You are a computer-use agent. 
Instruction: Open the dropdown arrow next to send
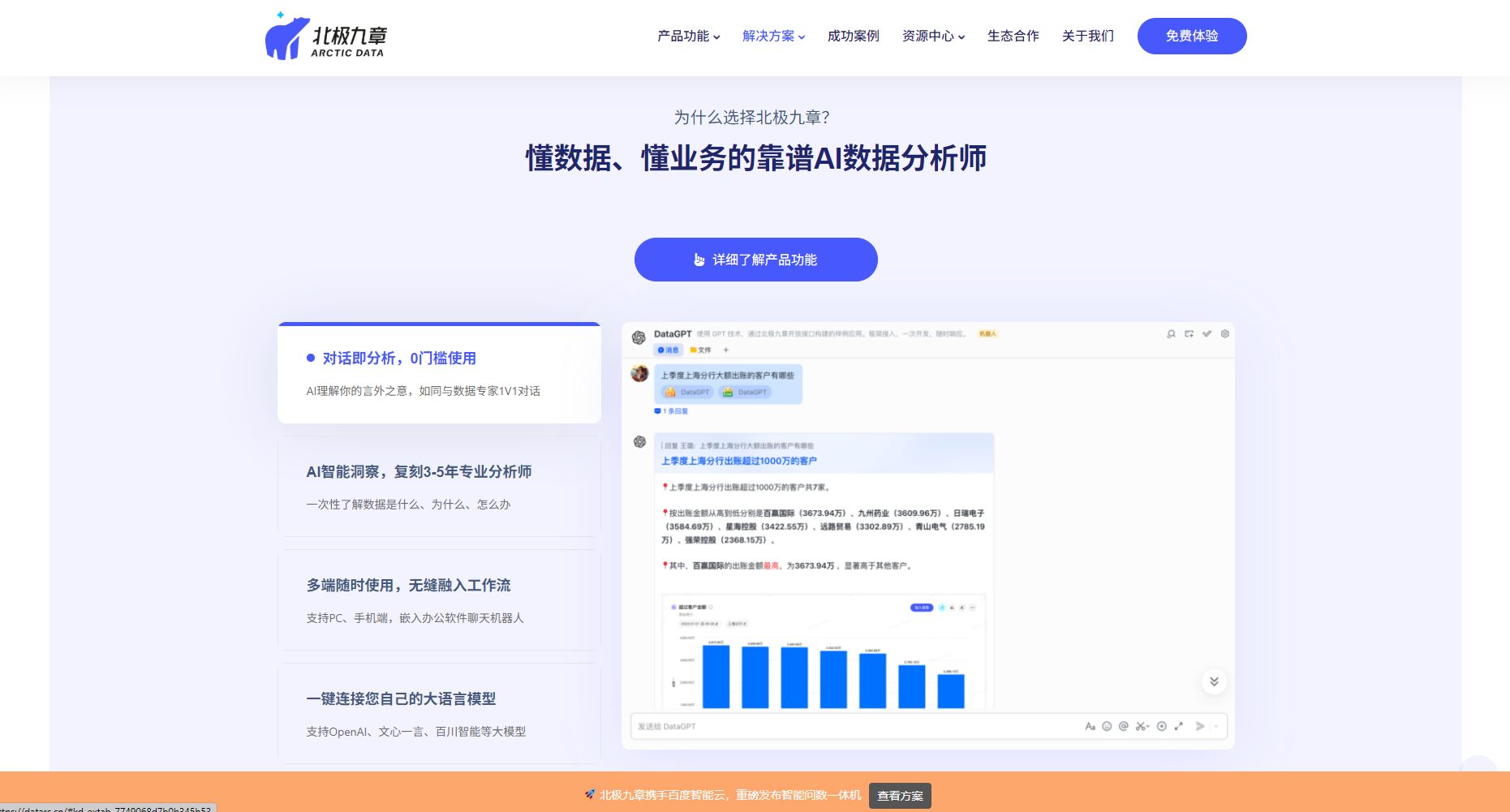[1215, 726]
